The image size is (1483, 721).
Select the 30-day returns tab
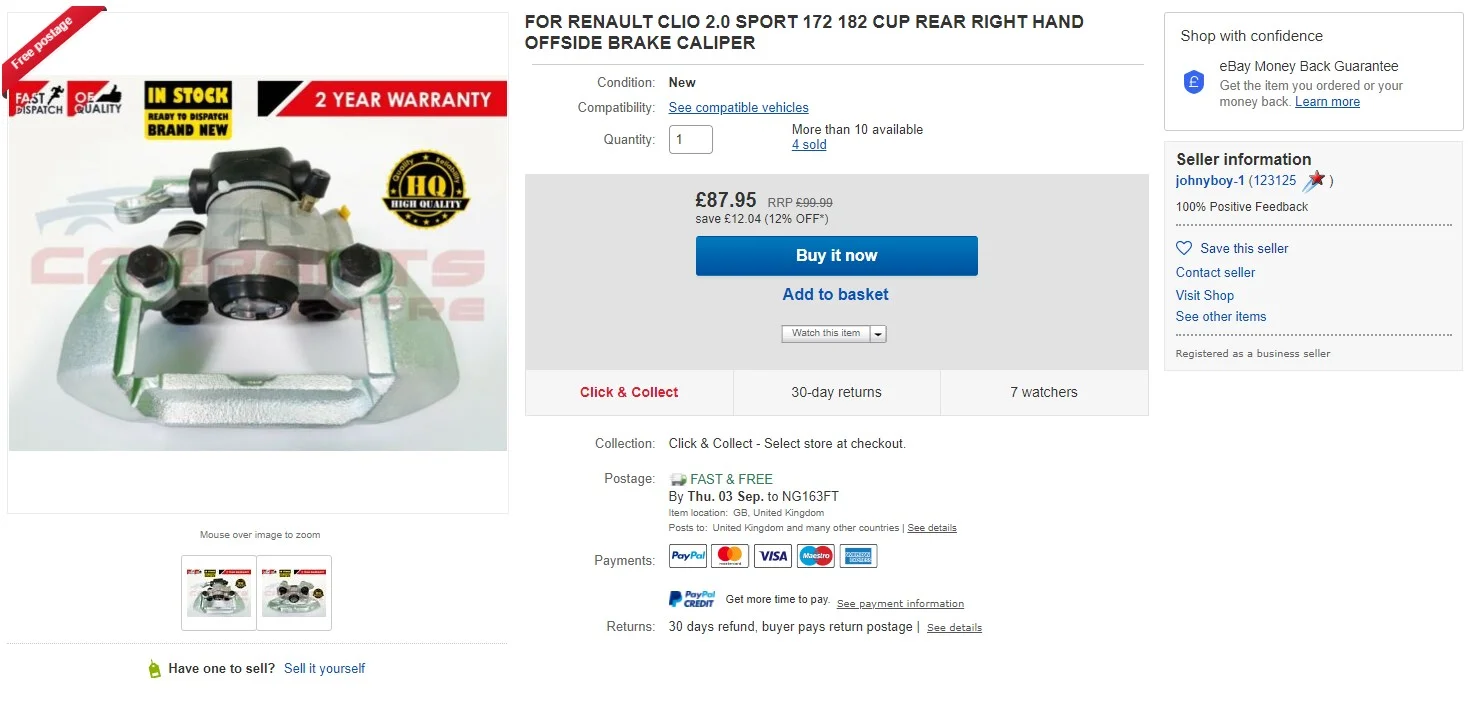click(x=837, y=392)
